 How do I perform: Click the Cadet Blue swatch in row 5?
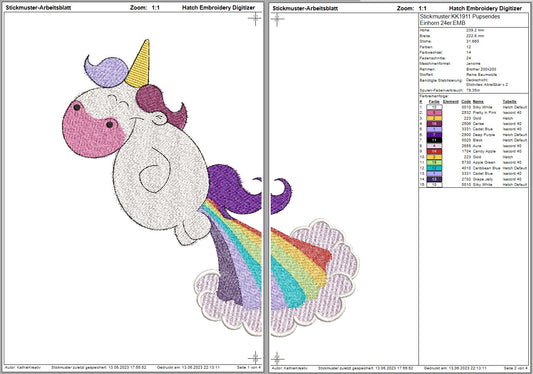pyautogui.click(x=434, y=129)
